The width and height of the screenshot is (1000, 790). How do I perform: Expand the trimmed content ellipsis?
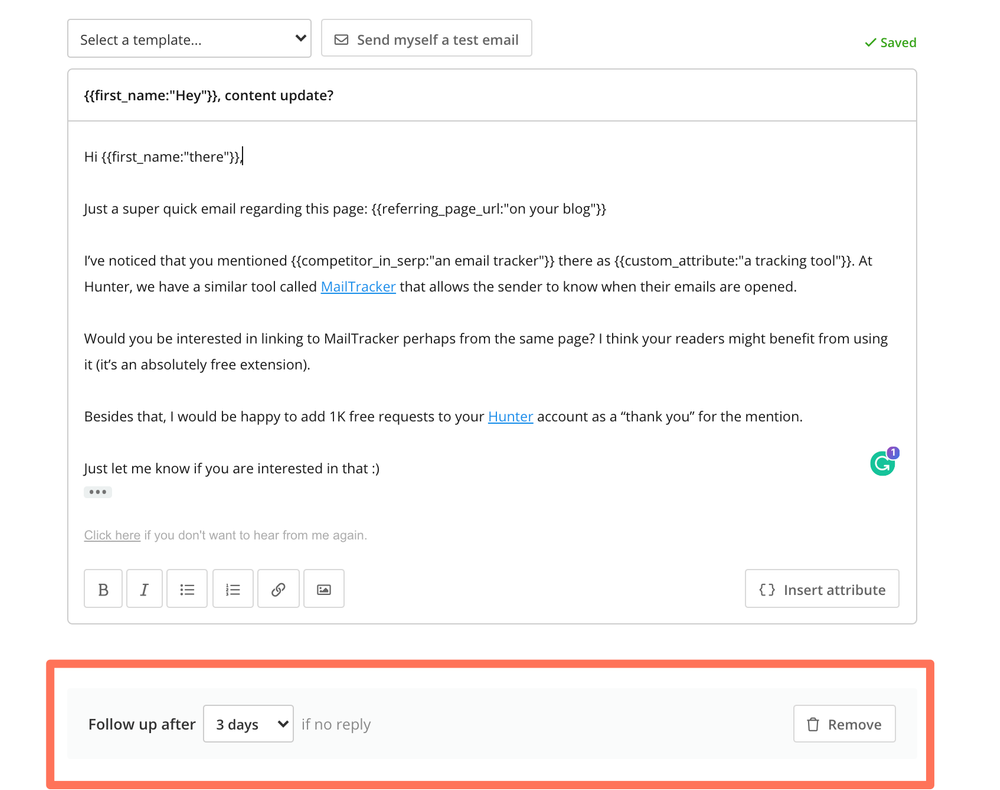point(97,491)
